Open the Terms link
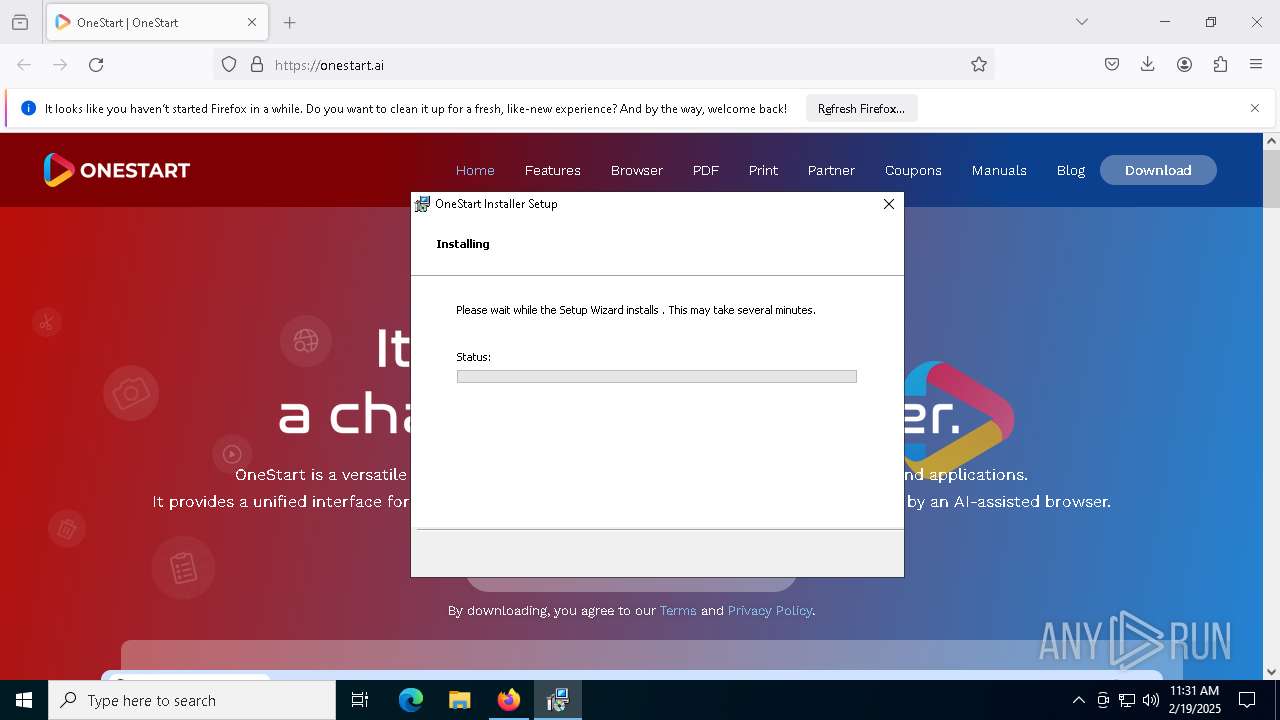This screenshot has height=720, width=1280. point(678,610)
